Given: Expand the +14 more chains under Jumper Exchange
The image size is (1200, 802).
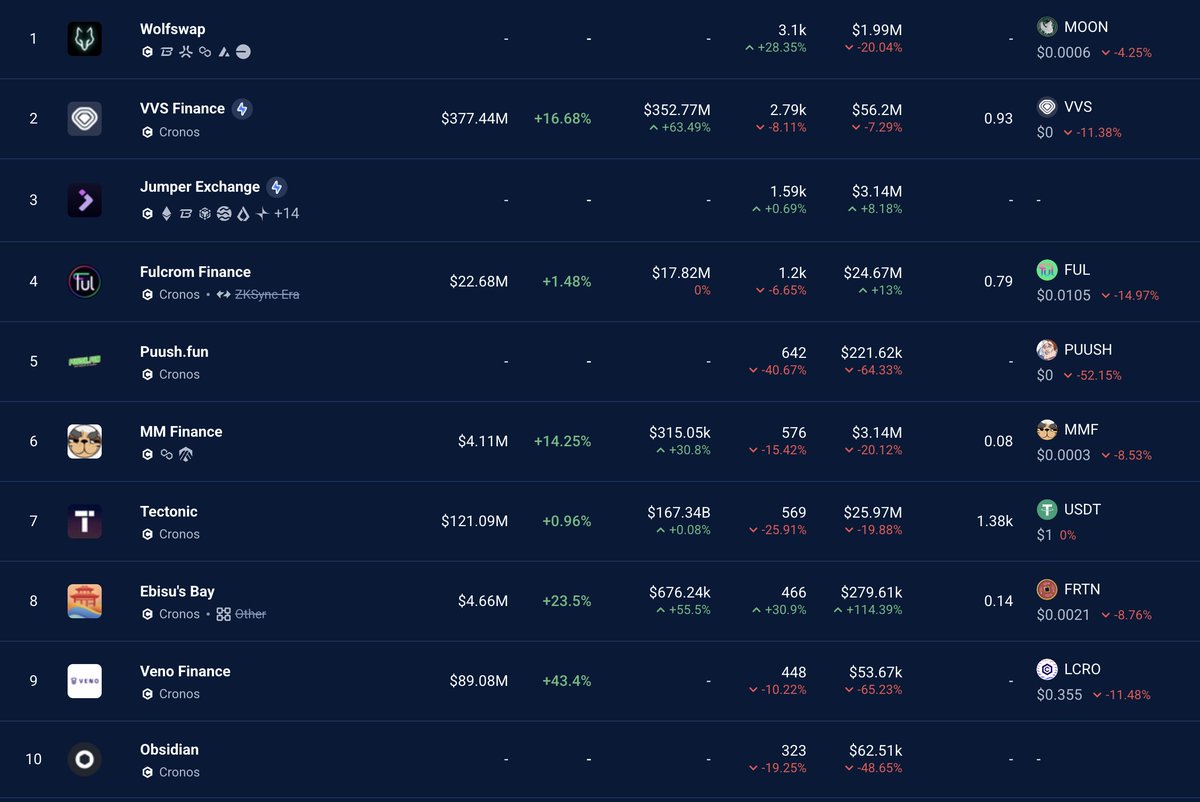Looking at the screenshot, I should tap(286, 214).
